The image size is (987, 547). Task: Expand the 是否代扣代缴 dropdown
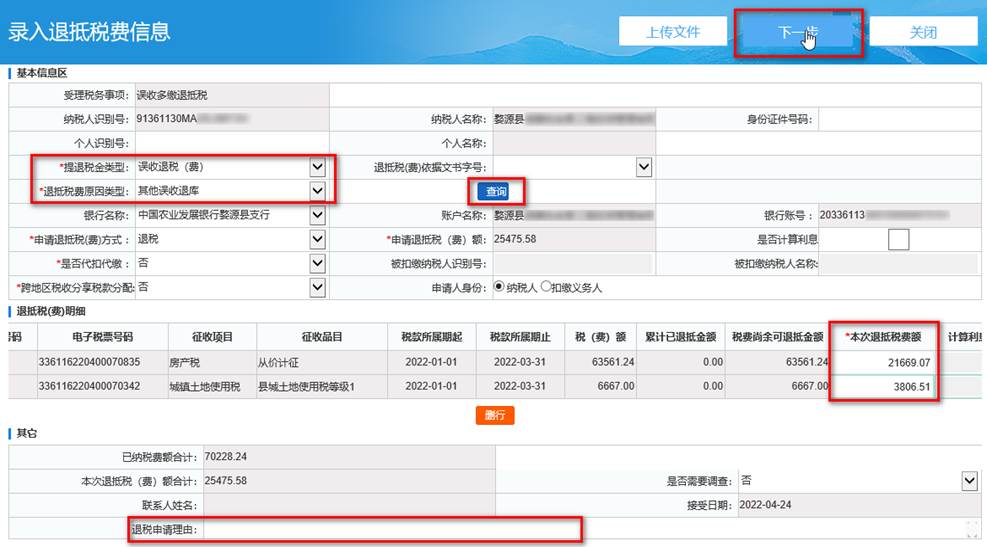[317, 263]
